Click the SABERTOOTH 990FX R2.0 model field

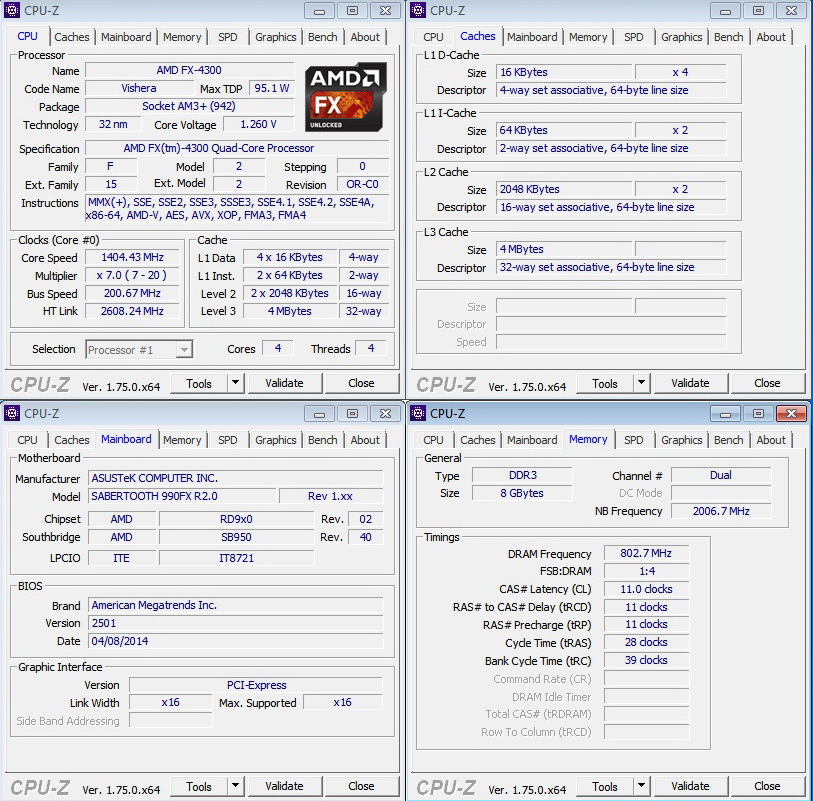coord(181,496)
